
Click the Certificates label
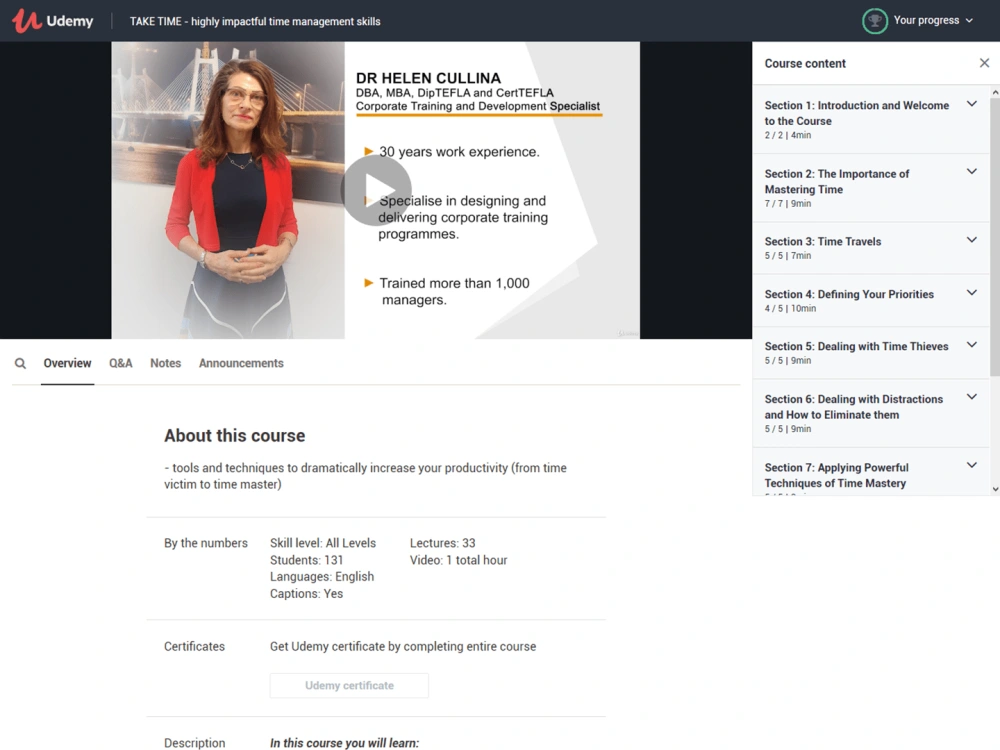click(x=195, y=646)
